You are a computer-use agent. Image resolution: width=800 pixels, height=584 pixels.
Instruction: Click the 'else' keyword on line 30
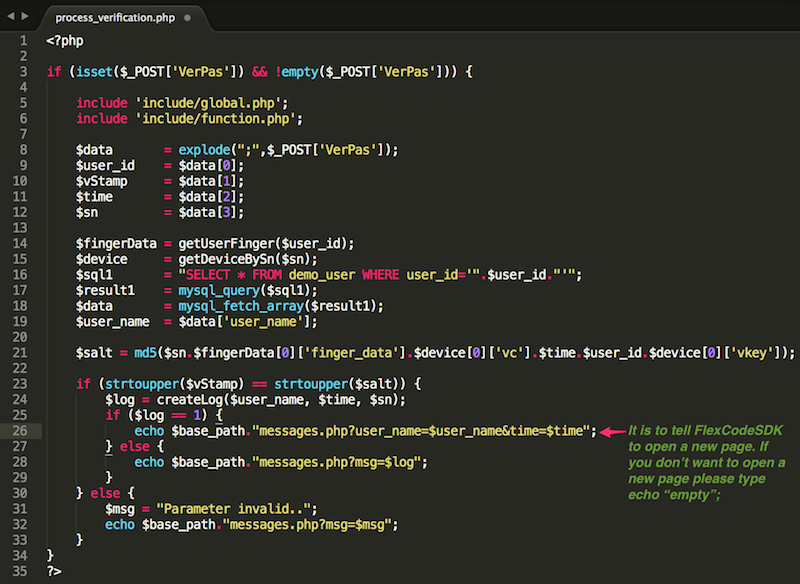click(x=105, y=493)
